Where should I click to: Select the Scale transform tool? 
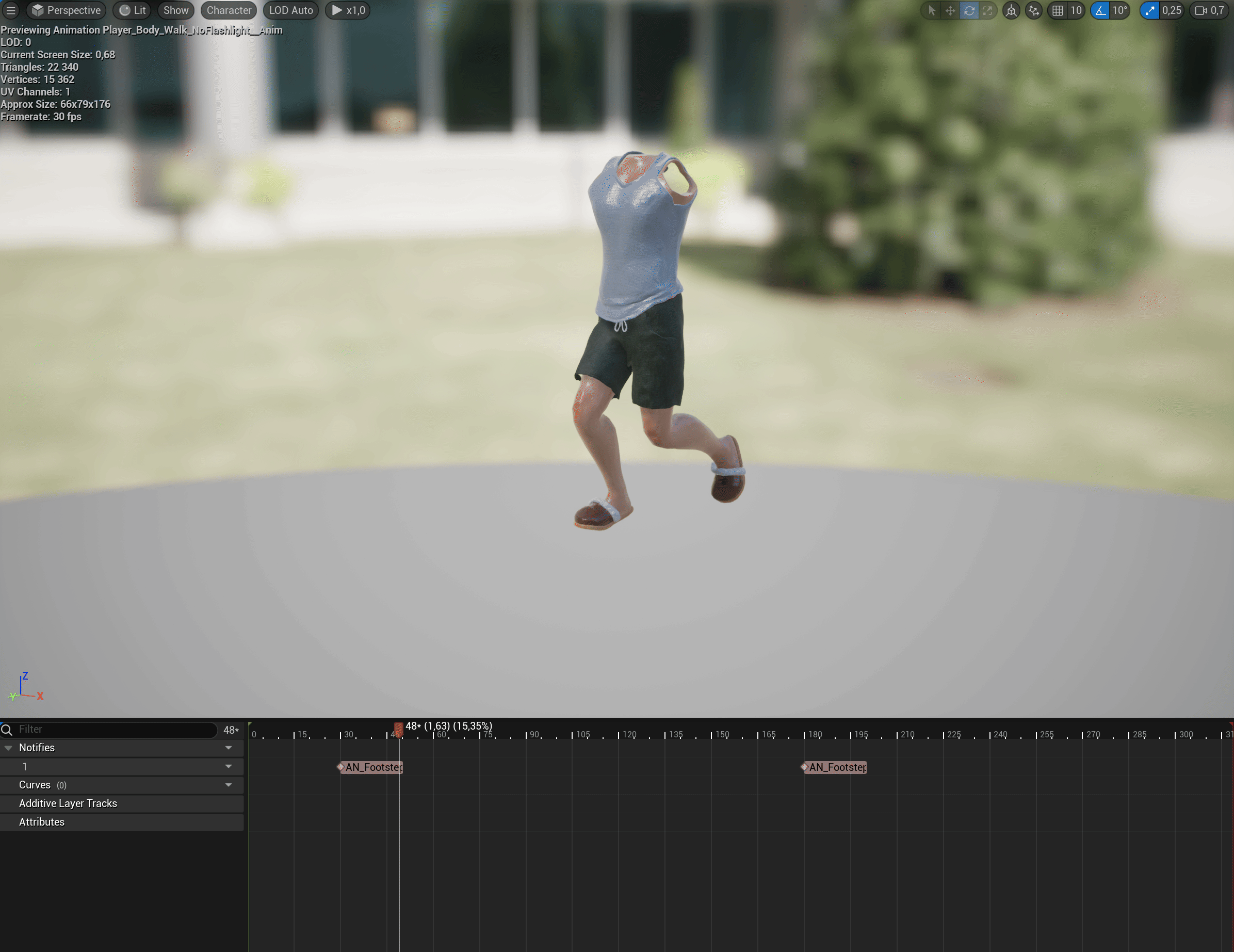[x=987, y=10]
